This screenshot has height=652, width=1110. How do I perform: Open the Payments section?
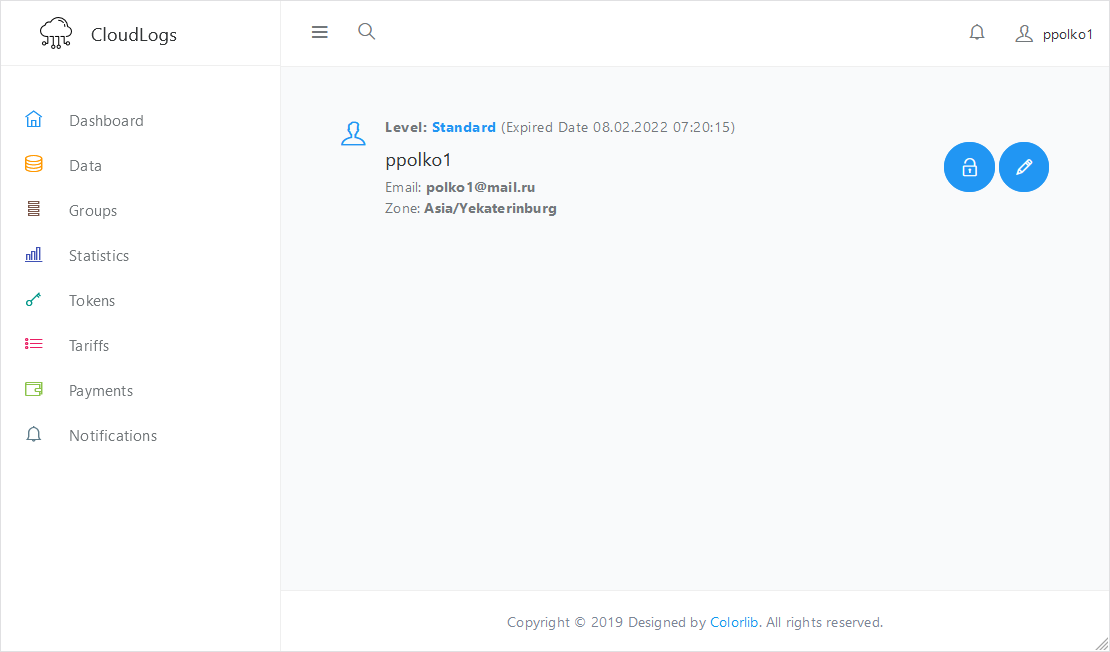point(100,391)
